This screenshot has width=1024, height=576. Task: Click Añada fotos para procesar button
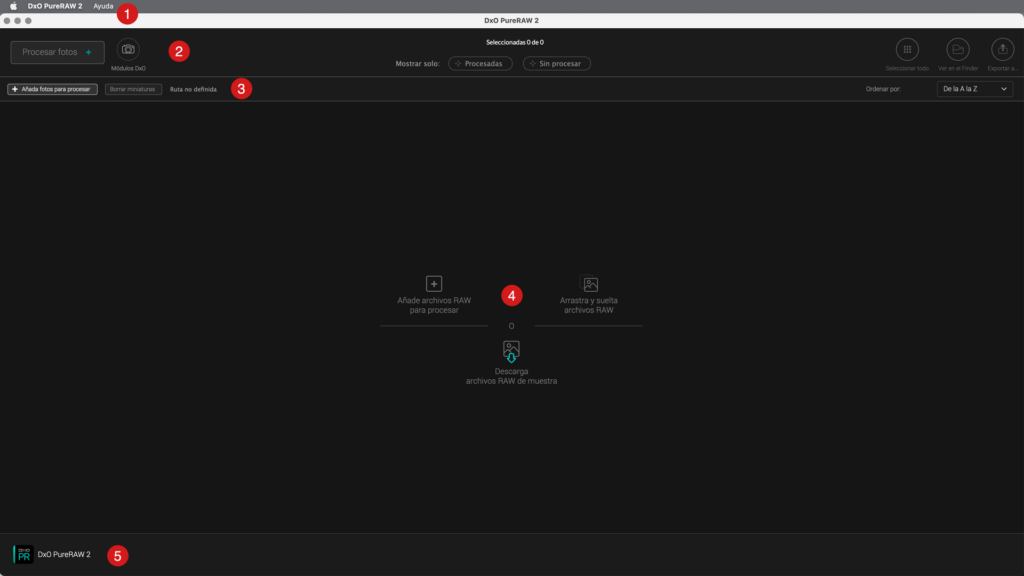(52, 89)
